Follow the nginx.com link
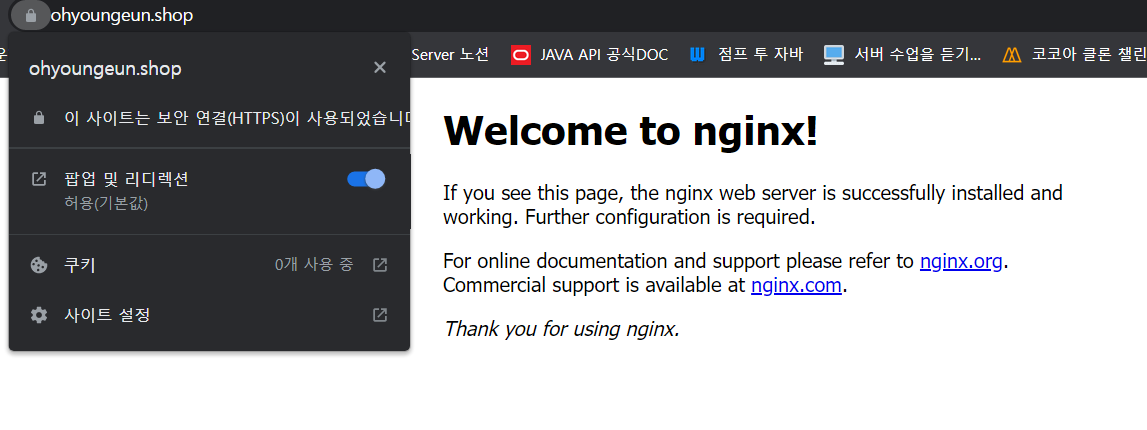The width and height of the screenshot is (1147, 430). point(797,284)
